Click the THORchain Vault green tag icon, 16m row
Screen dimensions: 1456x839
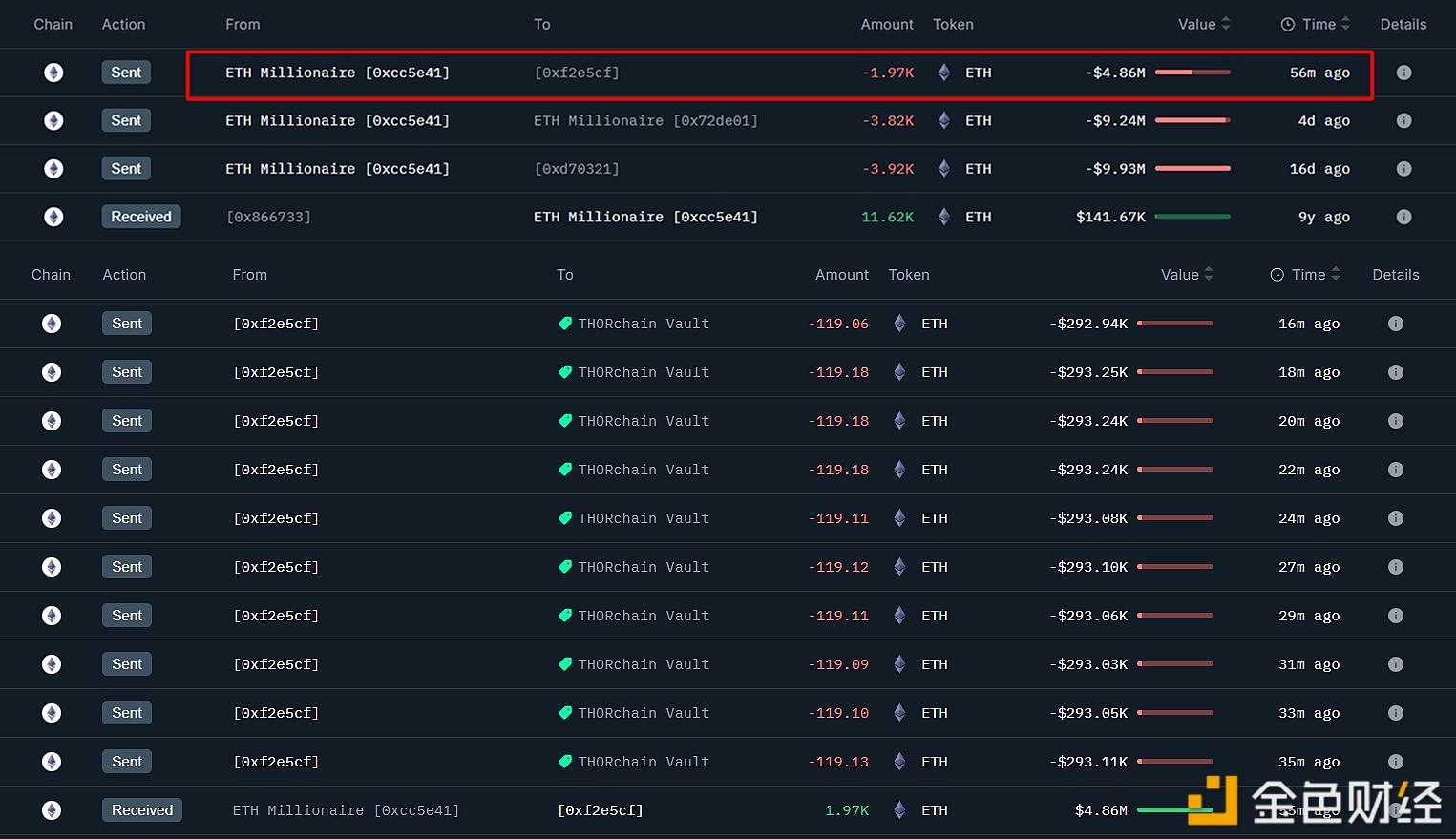click(565, 324)
